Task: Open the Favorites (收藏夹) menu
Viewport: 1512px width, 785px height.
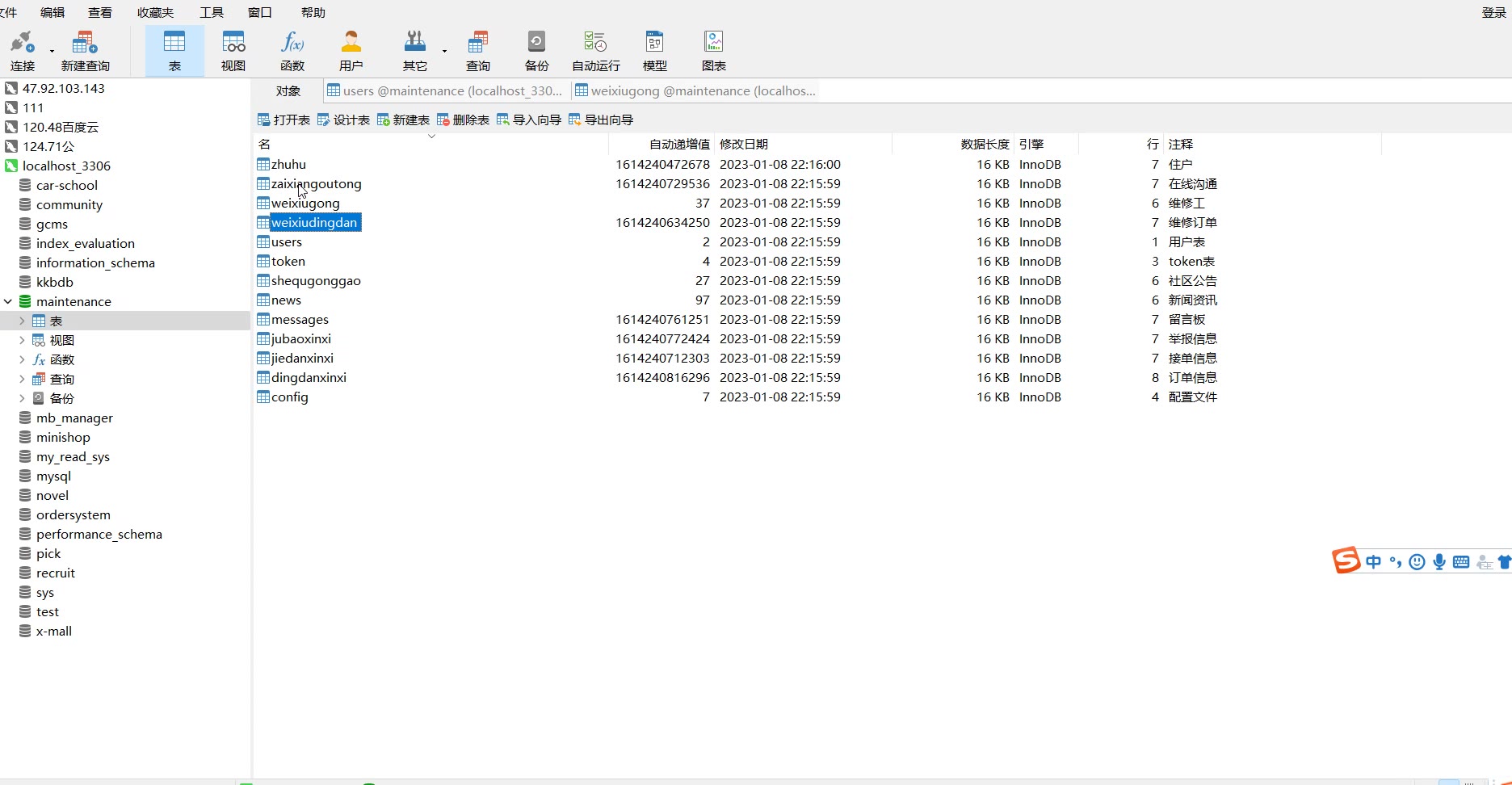Action: pos(156,12)
